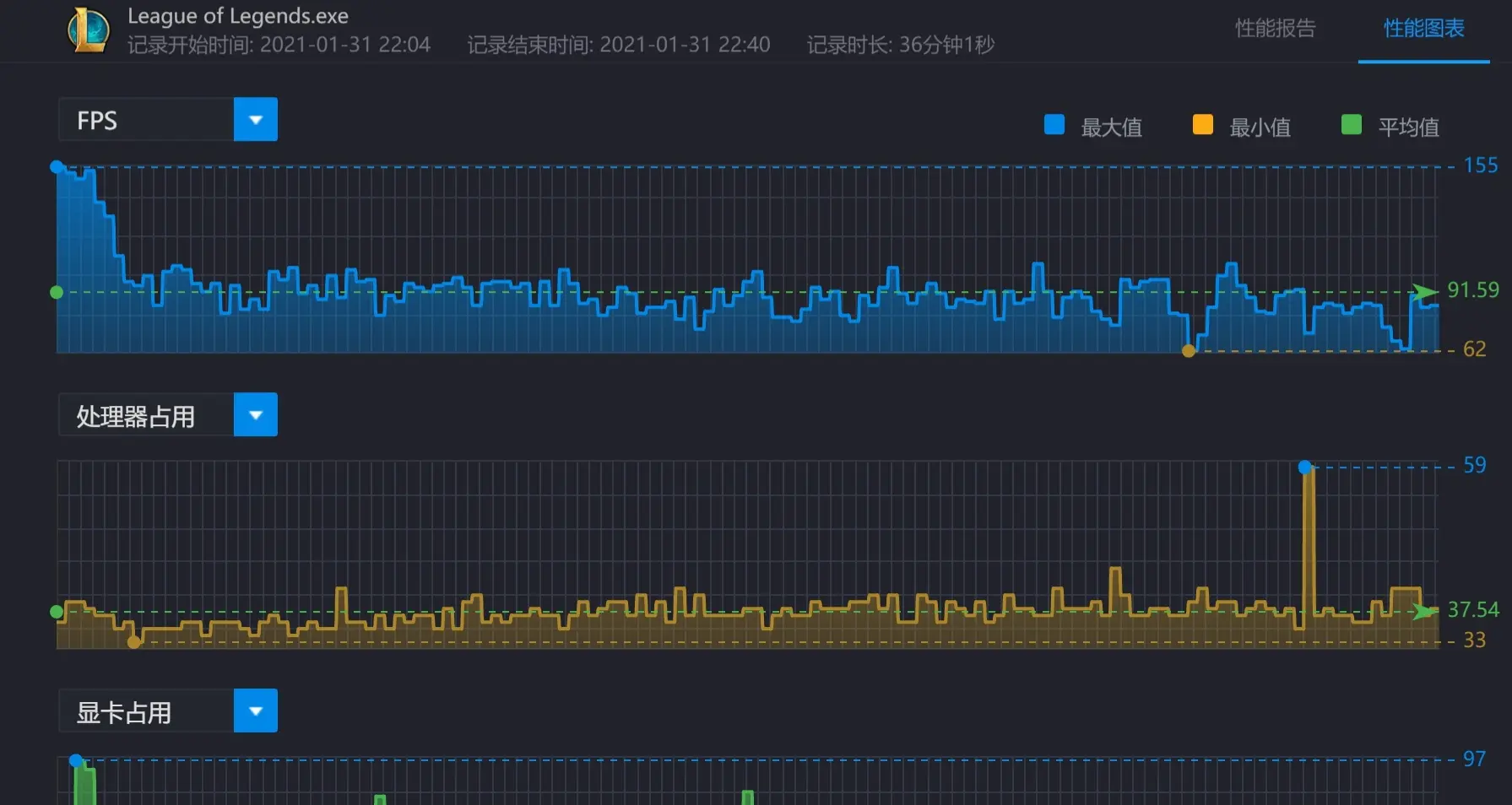The height and width of the screenshot is (805, 1512).
Task: Click the 记录时长 36分钟1秒 text
Action: pyautogui.click(x=900, y=45)
